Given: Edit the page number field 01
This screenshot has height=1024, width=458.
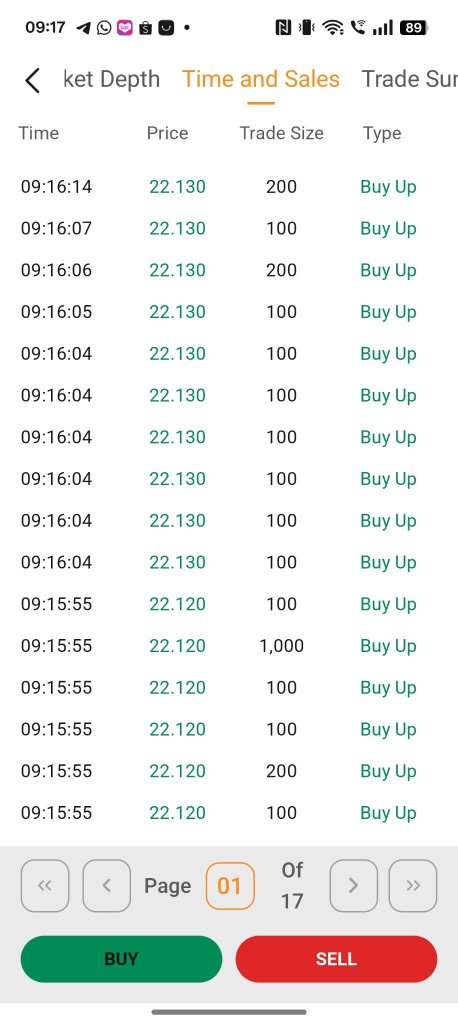Looking at the screenshot, I should point(230,886).
